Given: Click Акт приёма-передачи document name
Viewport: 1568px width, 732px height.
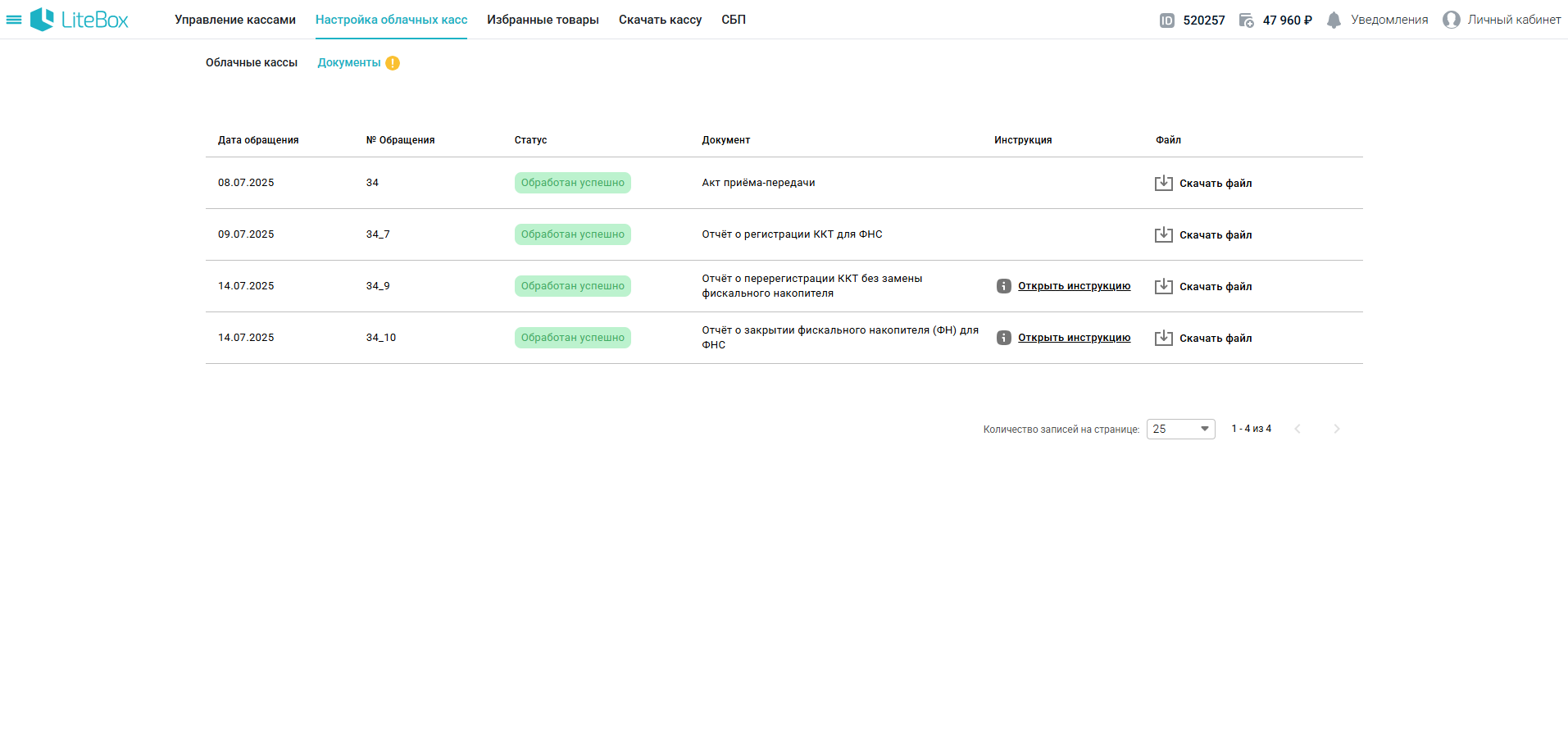Looking at the screenshot, I should coord(758,183).
